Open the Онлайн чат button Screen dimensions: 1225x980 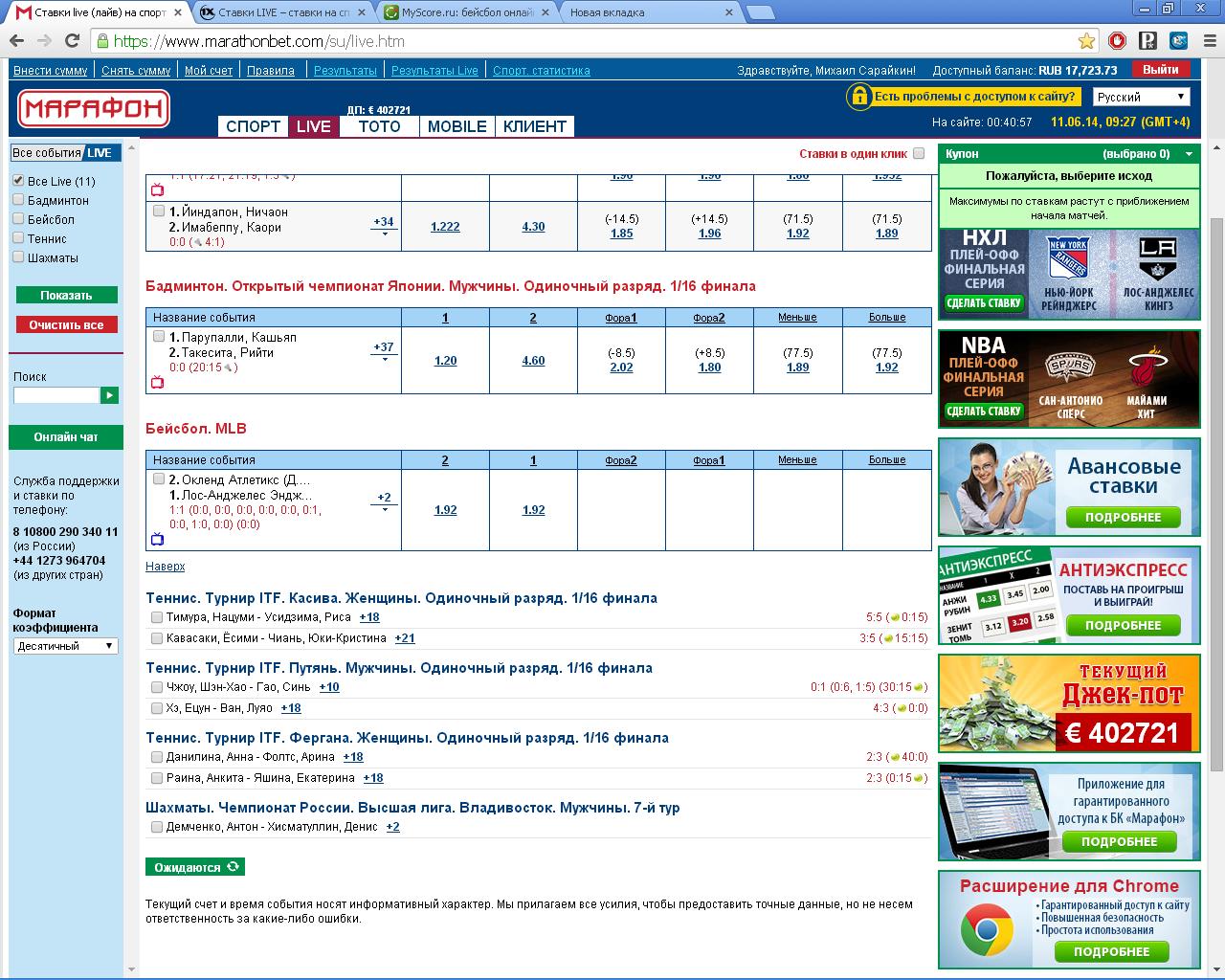click(66, 437)
